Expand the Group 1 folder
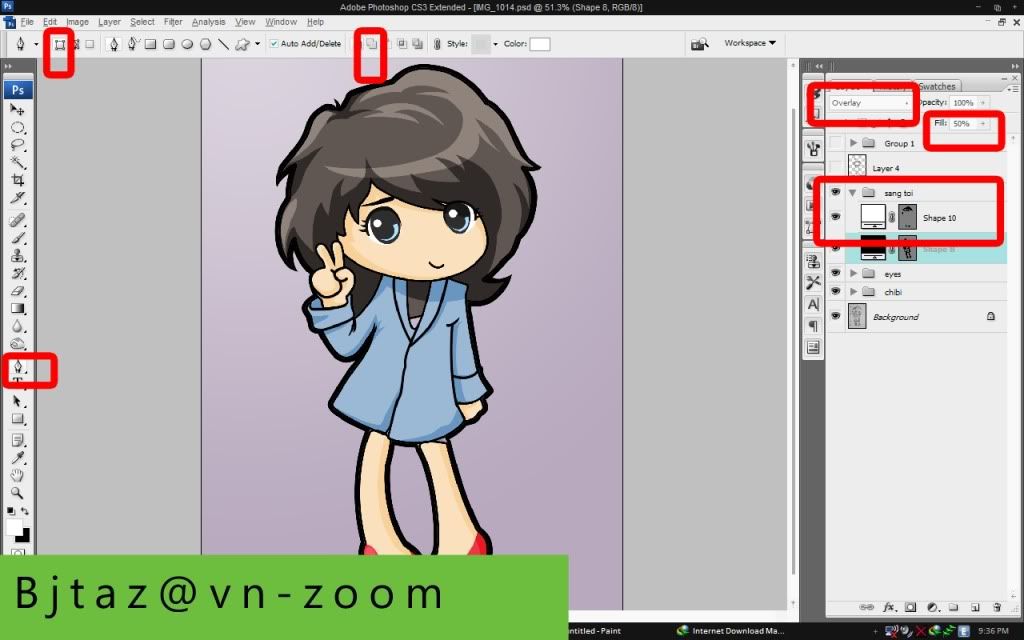 pos(854,142)
